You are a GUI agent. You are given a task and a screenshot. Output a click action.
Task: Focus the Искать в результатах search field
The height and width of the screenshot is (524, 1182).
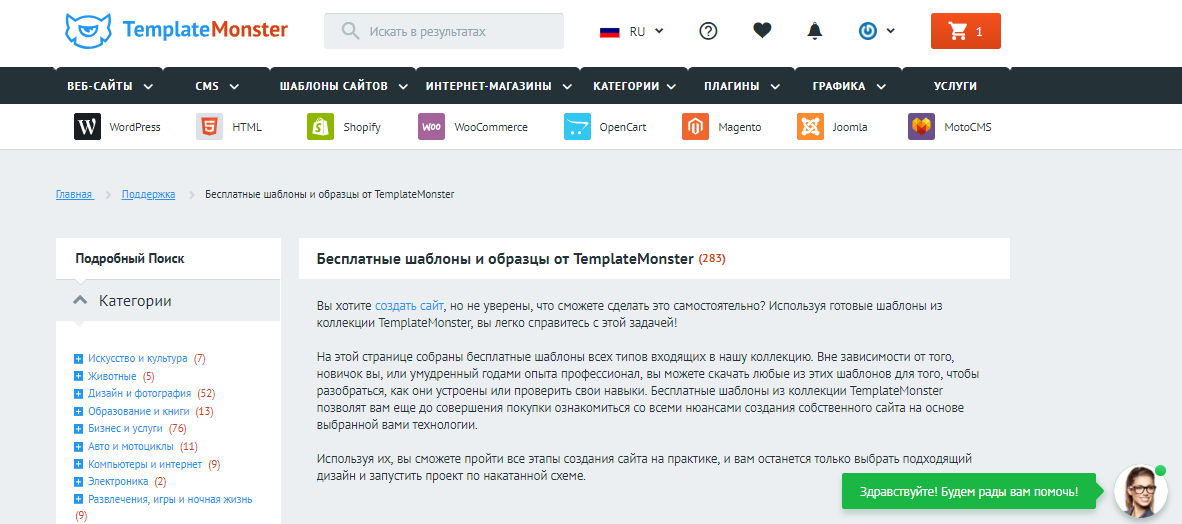click(444, 31)
